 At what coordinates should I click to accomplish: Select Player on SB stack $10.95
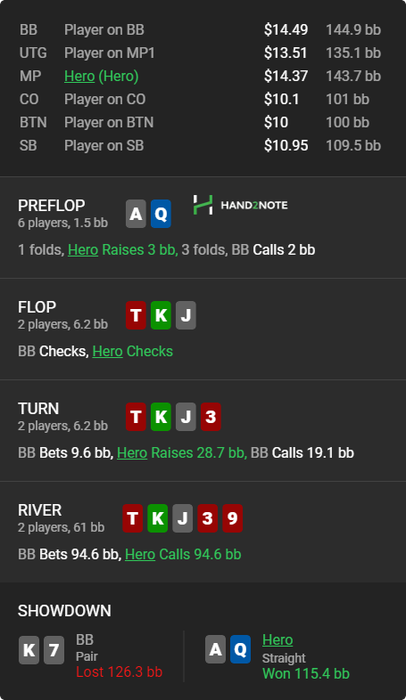[286, 146]
